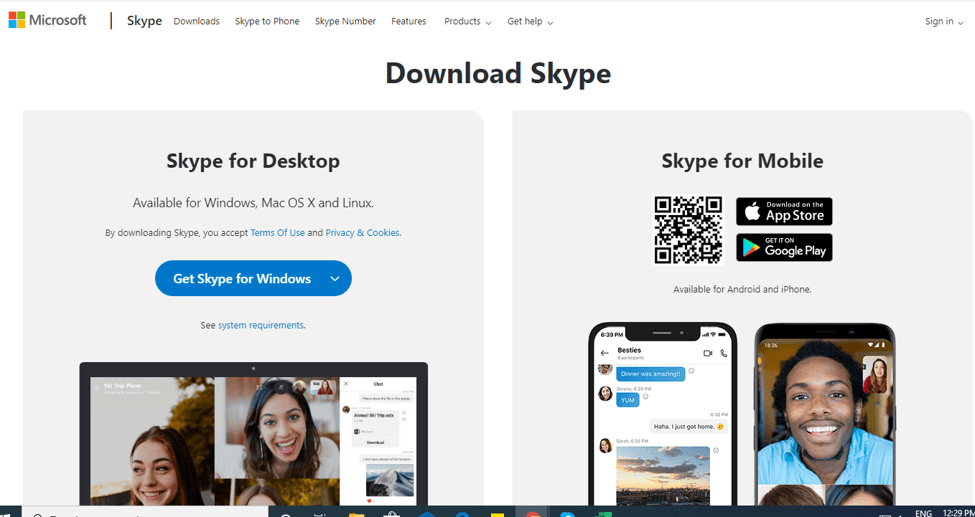Open the Skype Number page
Viewport: 975px width, 517px height.
345,21
